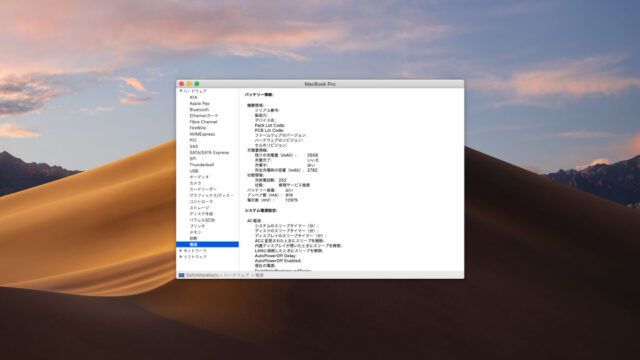Click the 充放電回数 253 row

(x=271, y=180)
